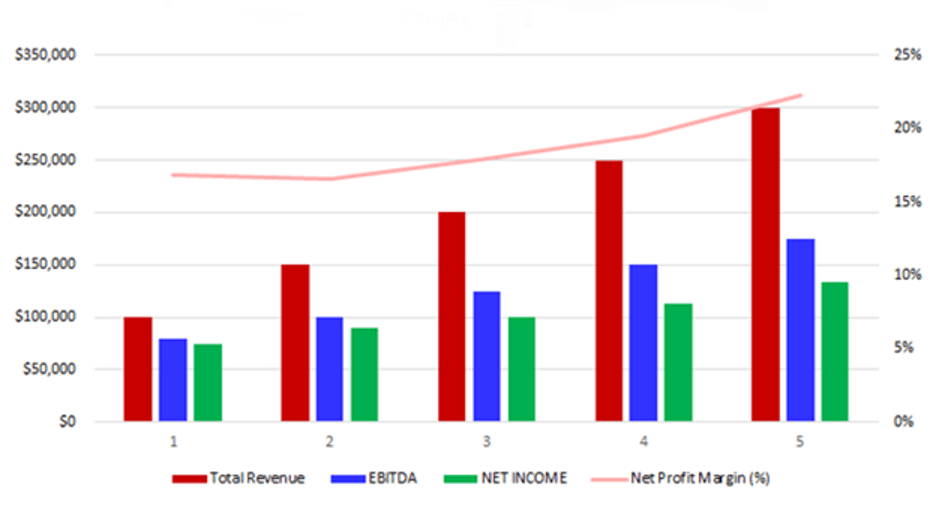This screenshot has height=508, width=936.
Task: Select the blue EBITDA bar for year 4
Action: [644, 343]
